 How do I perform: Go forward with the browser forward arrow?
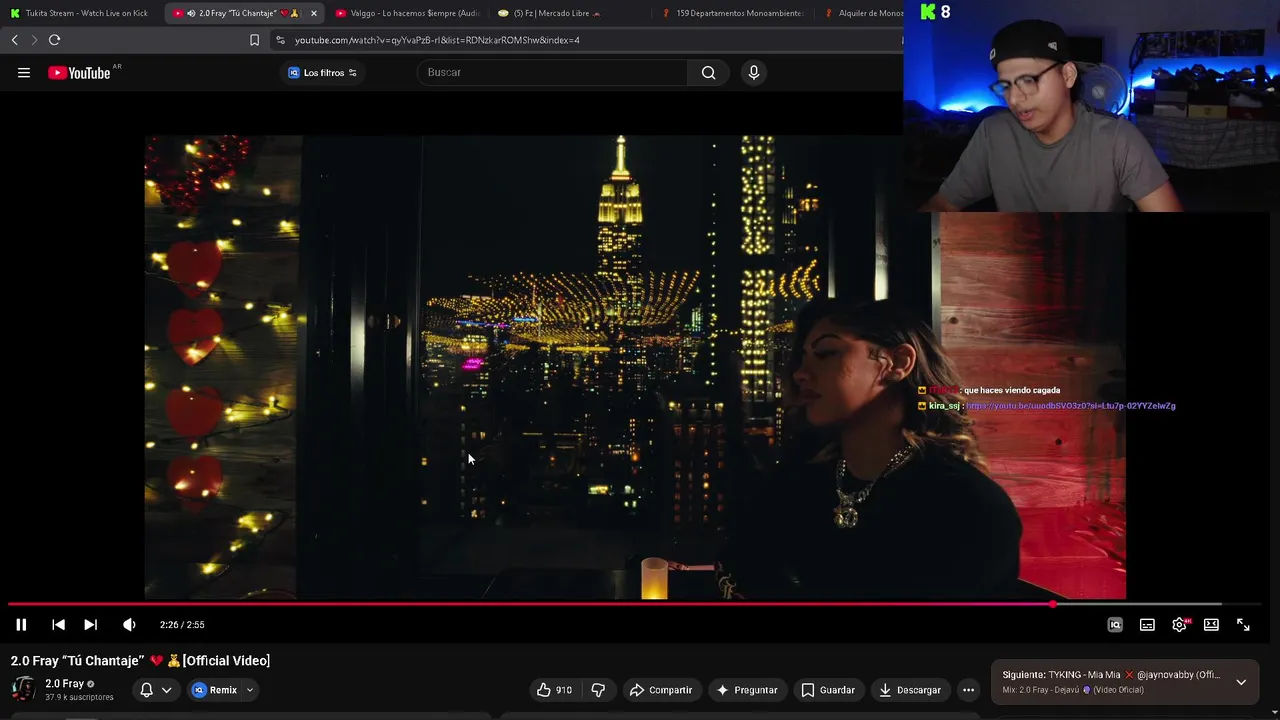34,40
